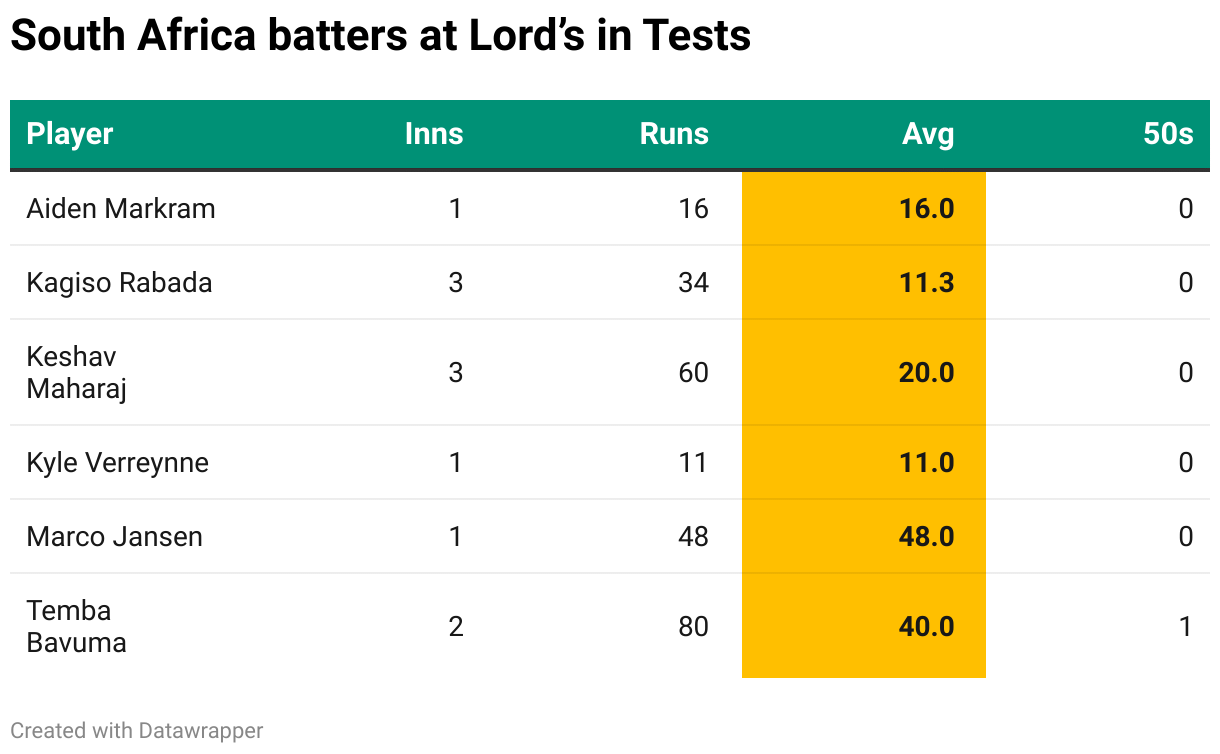Click the Player column header
1220x754 pixels.
tap(70, 134)
